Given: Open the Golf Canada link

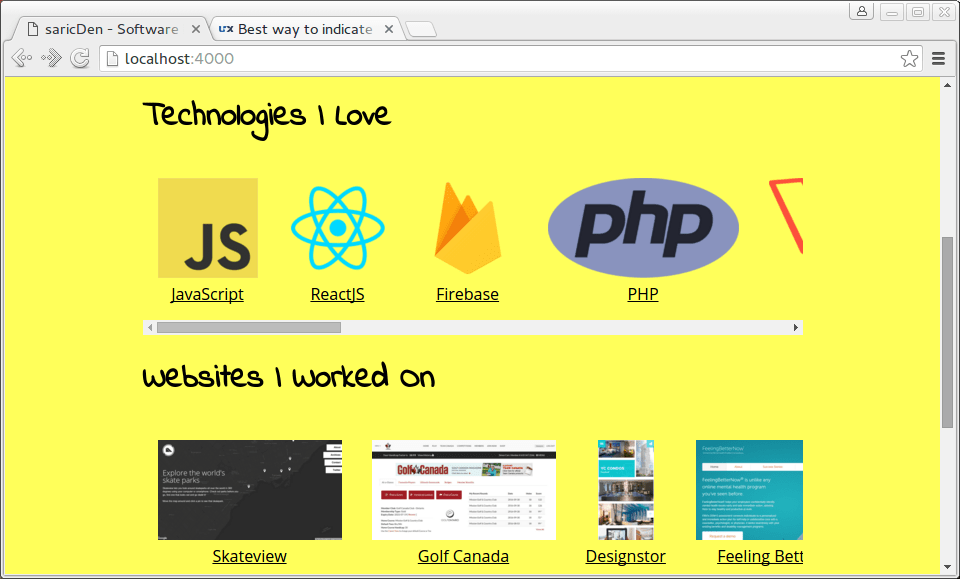Looking at the screenshot, I should (463, 556).
